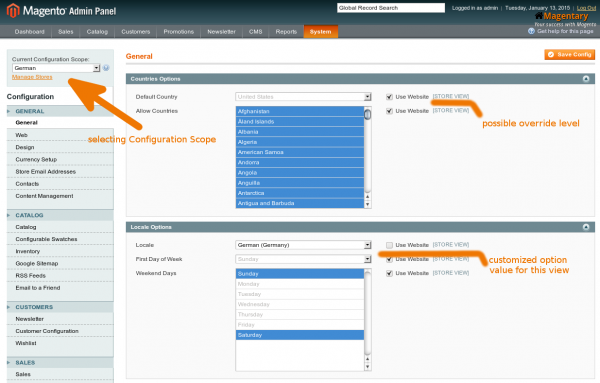The height and width of the screenshot is (383, 600).
Task: Select Antarctica in Allow Countries list
Action: pyautogui.click(x=300, y=193)
